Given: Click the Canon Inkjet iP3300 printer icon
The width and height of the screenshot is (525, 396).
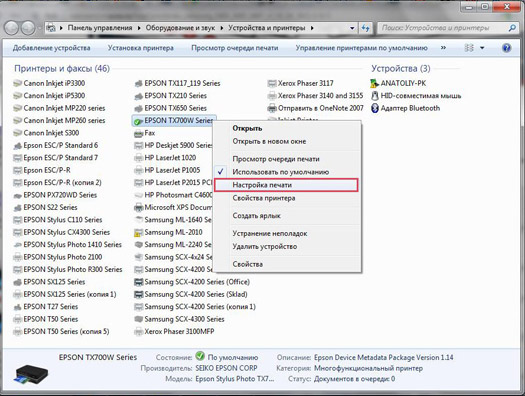Looking at the screenshot, I should [x=17, y=83].
